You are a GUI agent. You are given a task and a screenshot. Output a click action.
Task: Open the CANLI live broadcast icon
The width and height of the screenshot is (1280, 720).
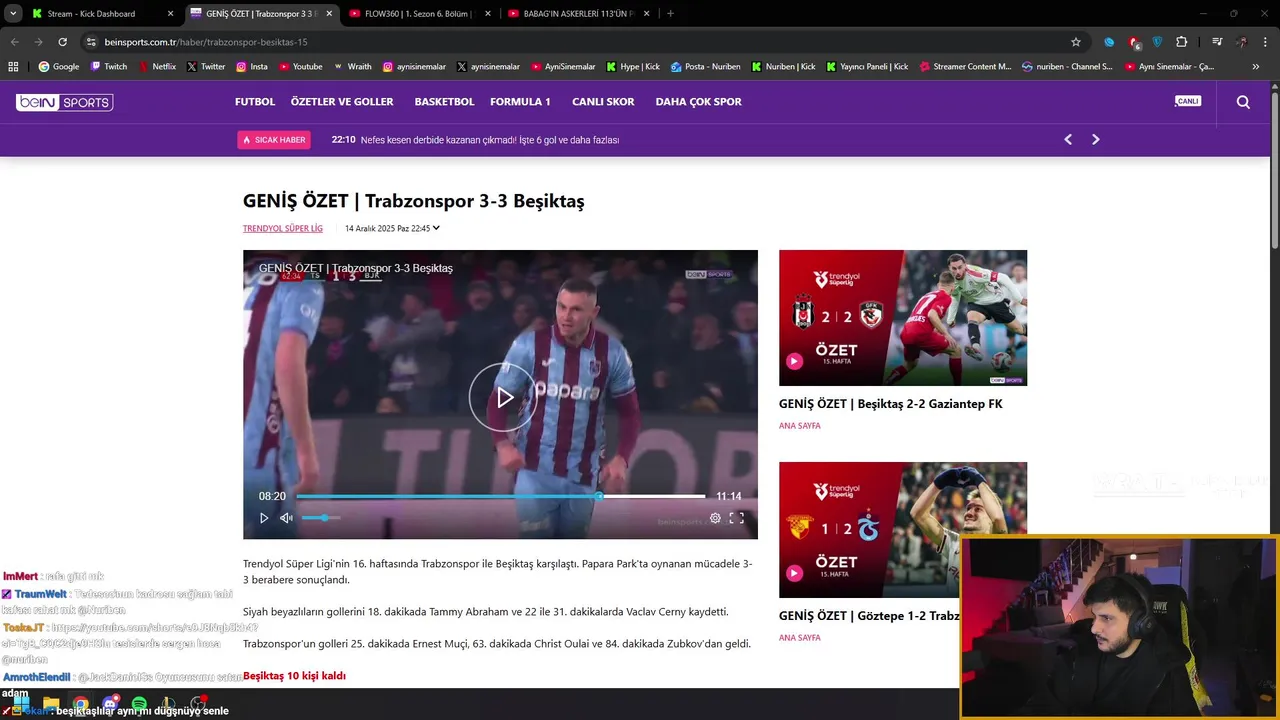pyautogui.click(x=1187, y=101)
